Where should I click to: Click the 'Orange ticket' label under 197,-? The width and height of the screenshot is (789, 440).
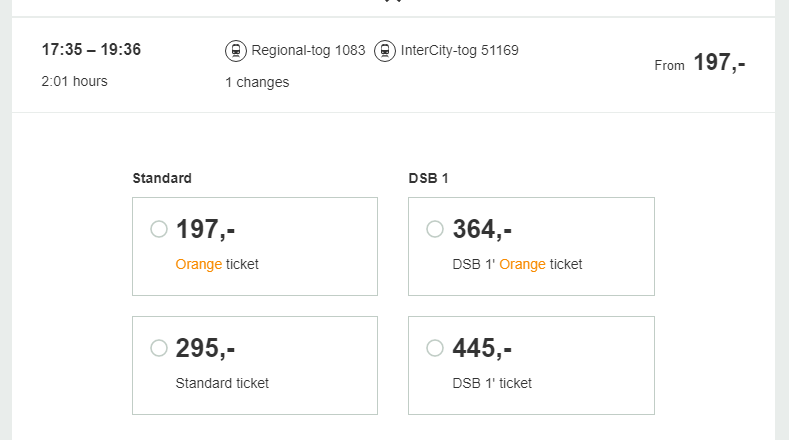tap(217, 264)
